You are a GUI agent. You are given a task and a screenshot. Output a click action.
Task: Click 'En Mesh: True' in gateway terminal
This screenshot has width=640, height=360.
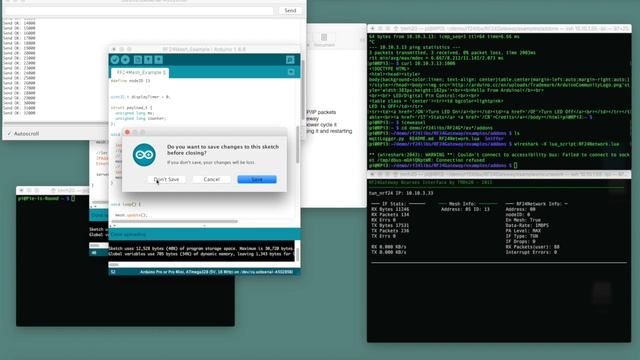523,220
